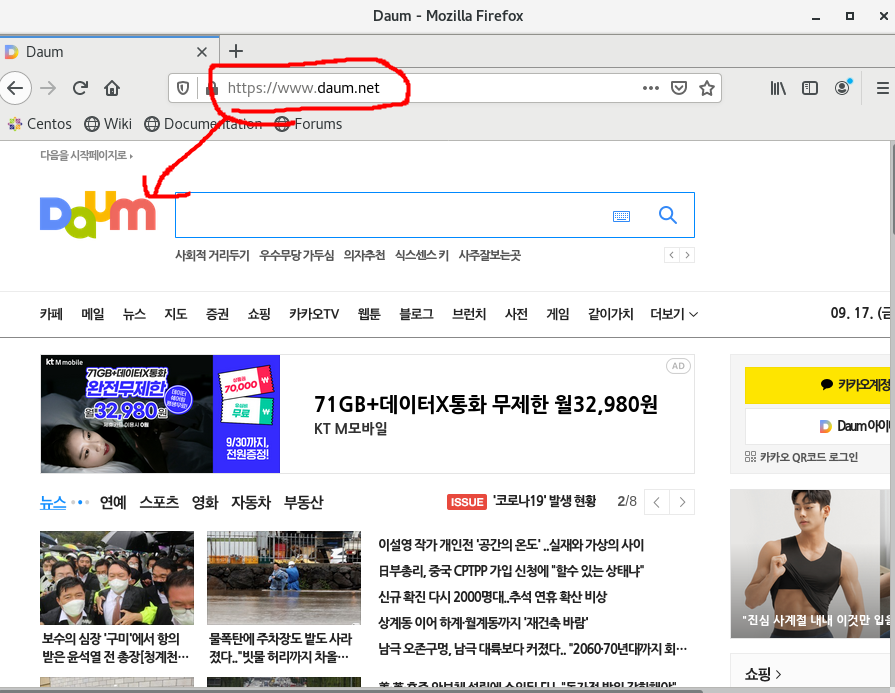Show tracking protection shield info
The image size is (895, 693).
[183, 88]
